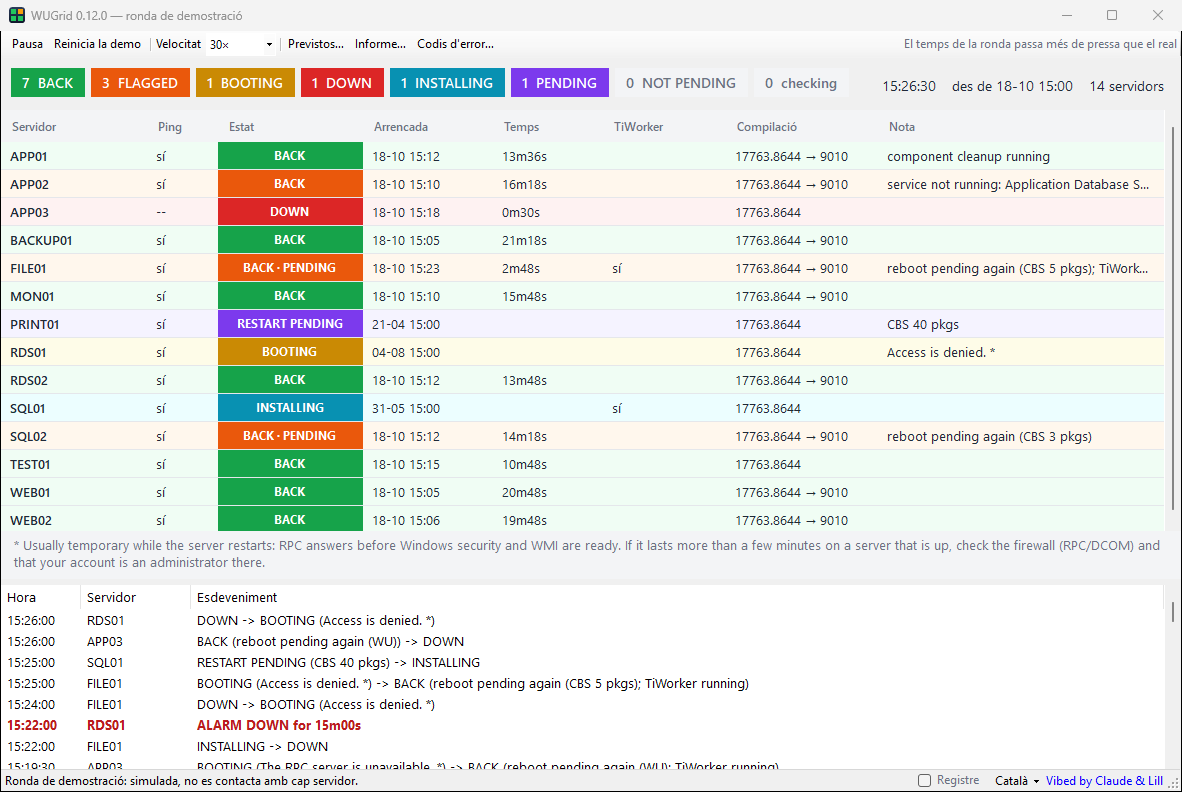Viewport: 1182px width, 792px height.
Task: Open the Velocitat 30× dropdown
Action: coord(241,44)
